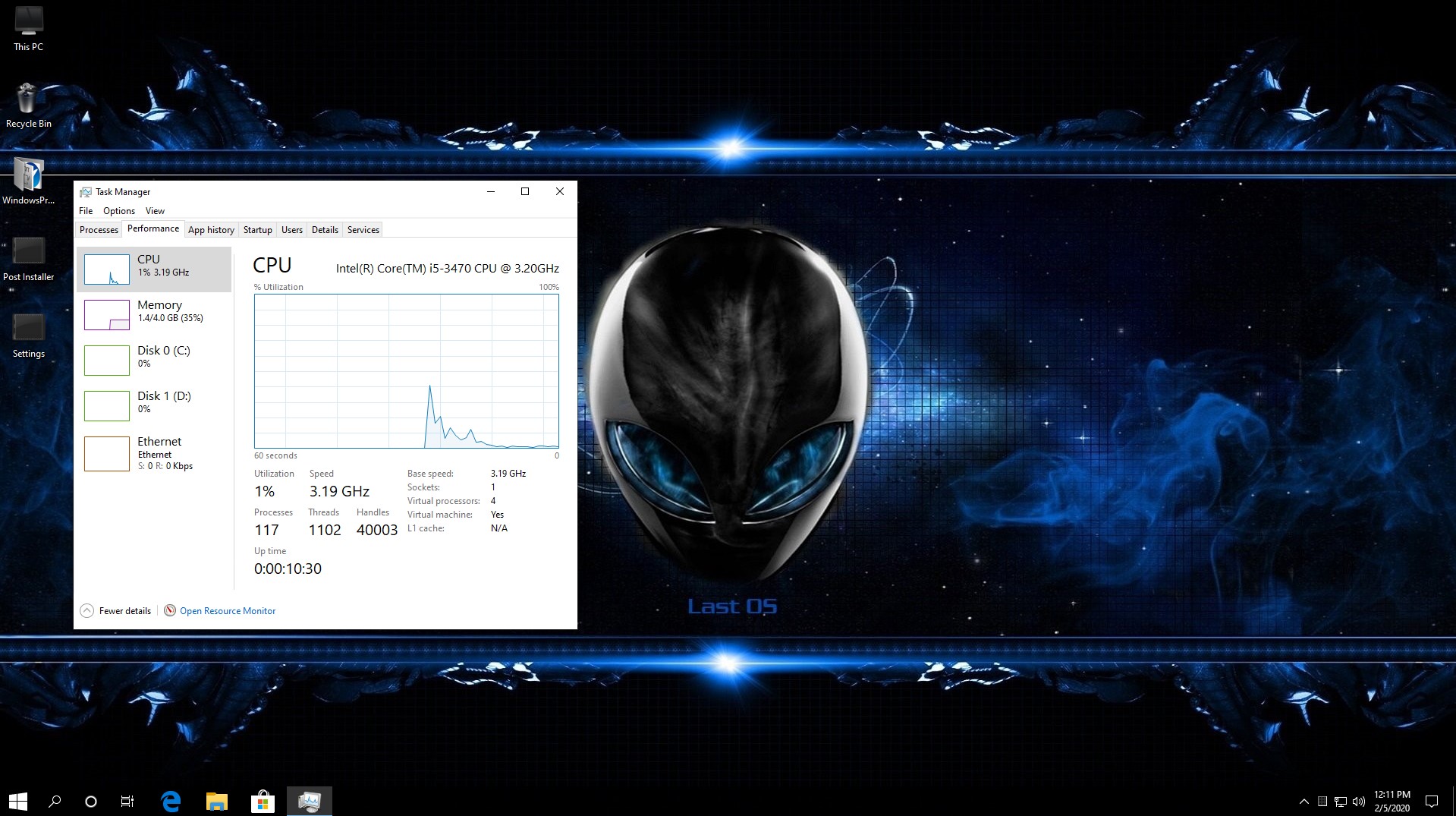Open This PC desktop icon
The width and height of the screenshot is (1456, 816).
[28, 29]
